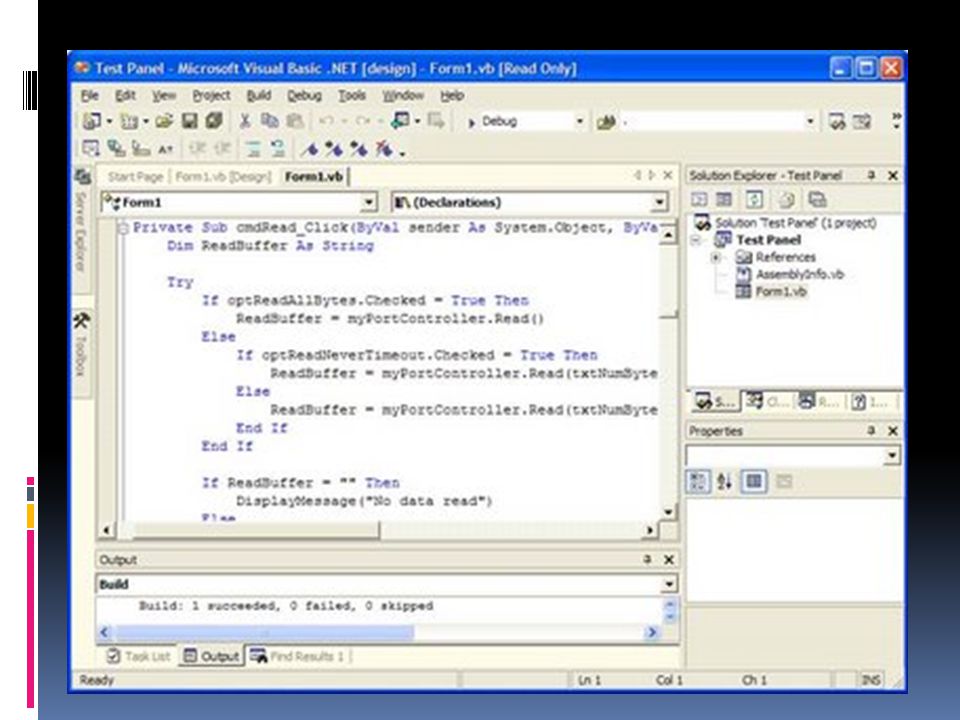Click the Display Parameter Info icon

[116, 148]
